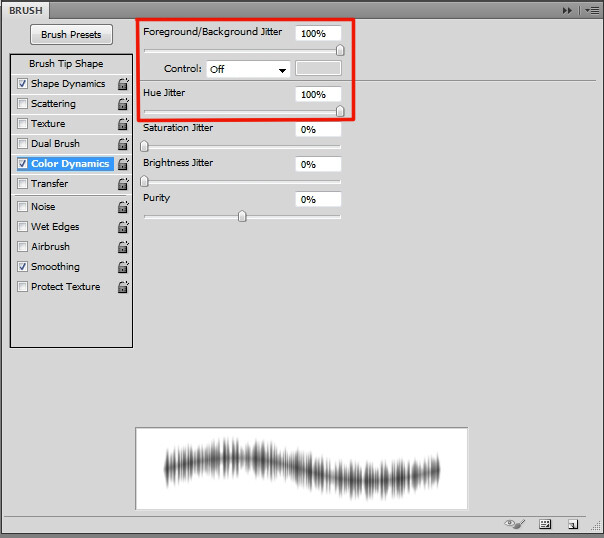Select Shape Dynamics label in list
Viewport: 604px width, 538px height.
tap(68, 84)
